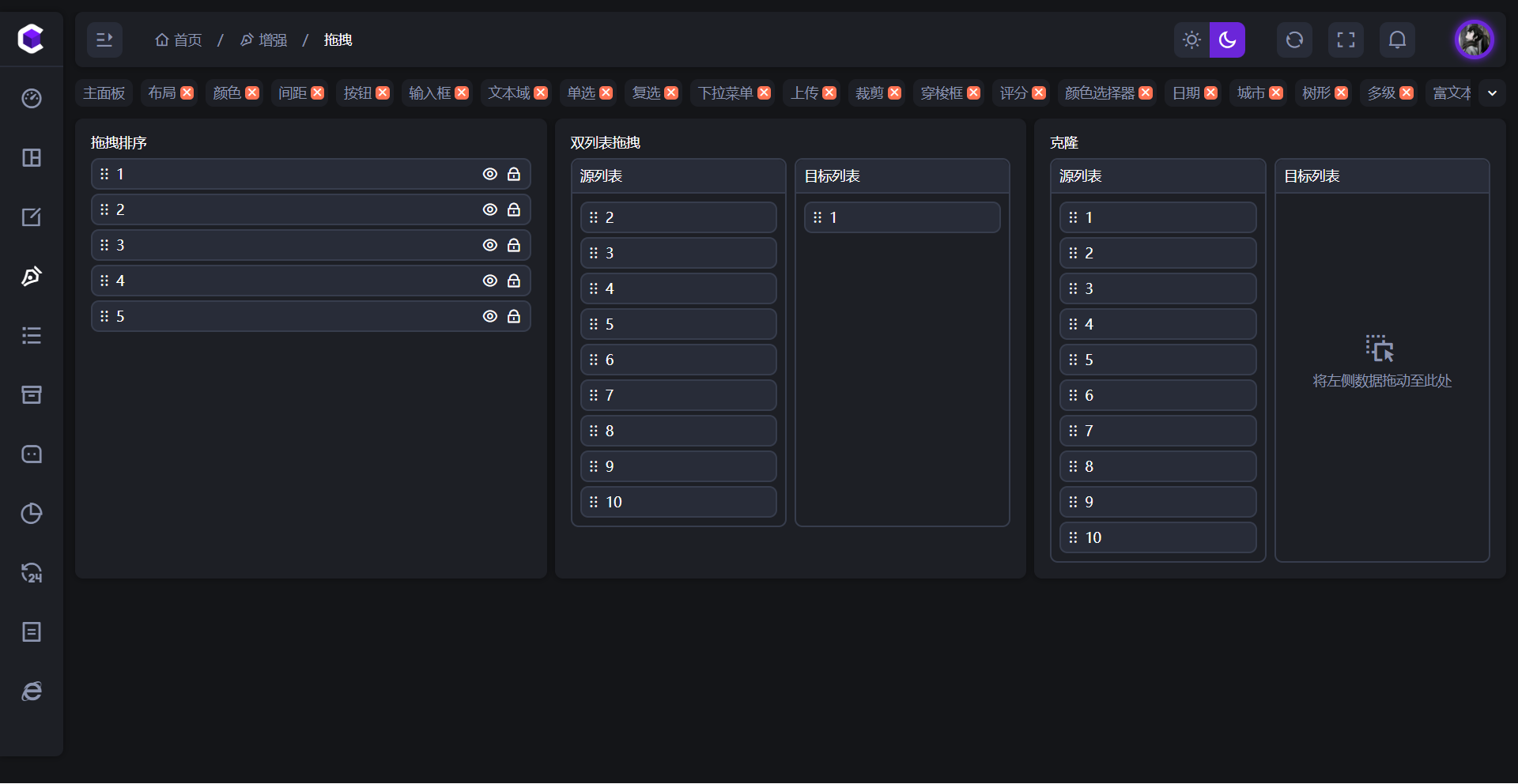Click the 将左侧数据拖动至此处 hint text

tap(1382, 381)
